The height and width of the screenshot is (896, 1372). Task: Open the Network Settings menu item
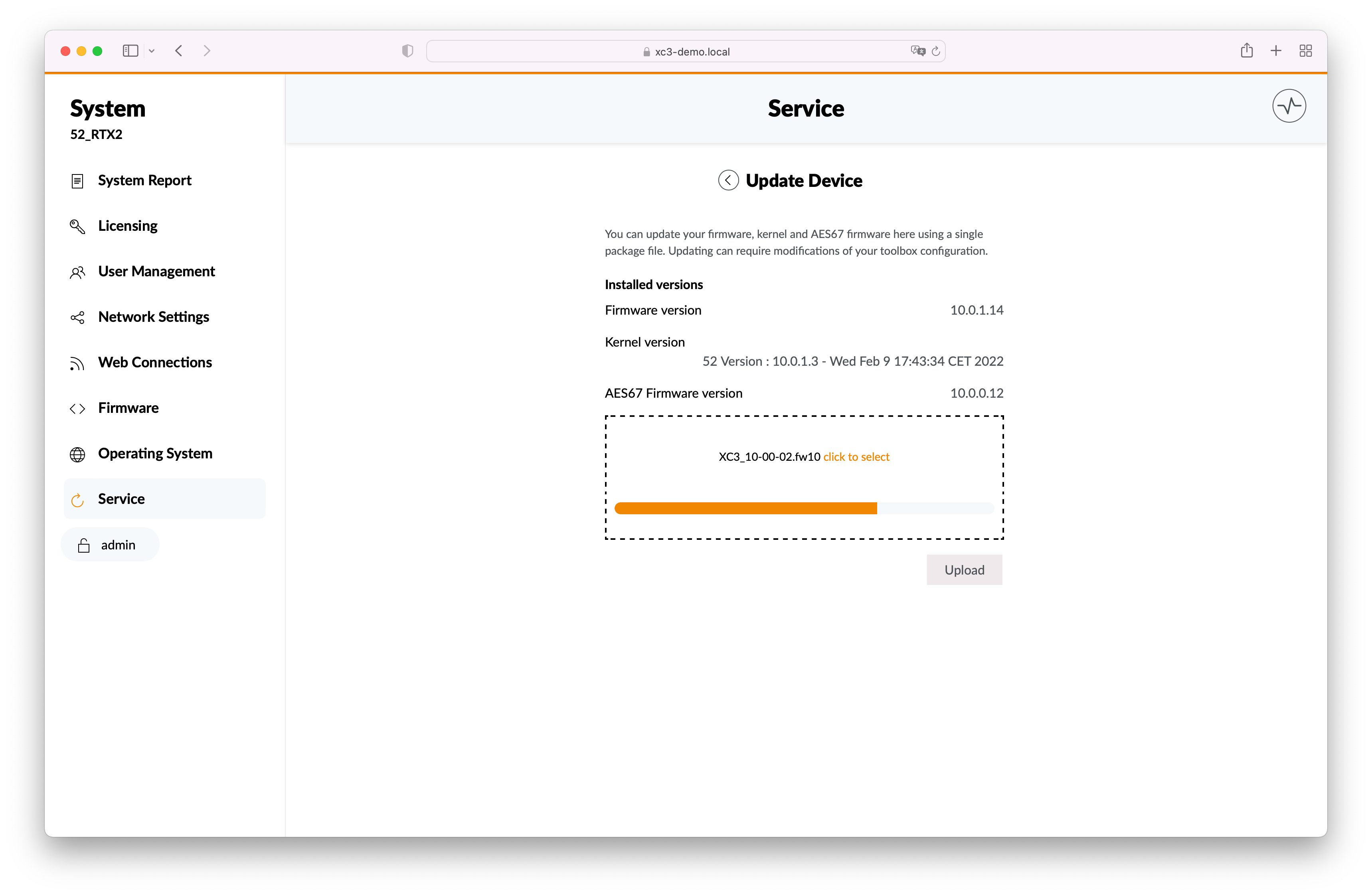[x=164, y=317]
